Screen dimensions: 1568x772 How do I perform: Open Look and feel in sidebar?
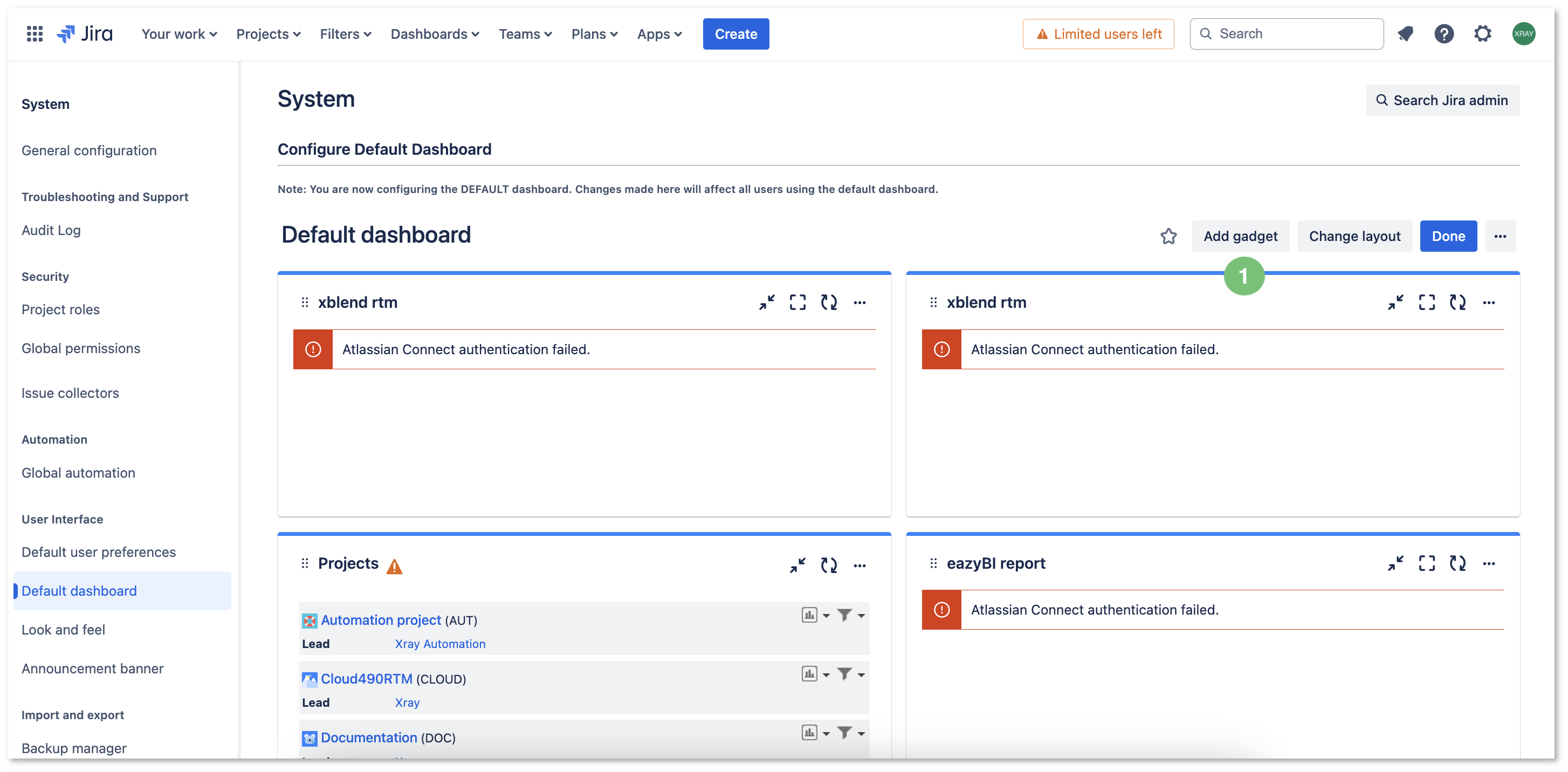point(63,630)
